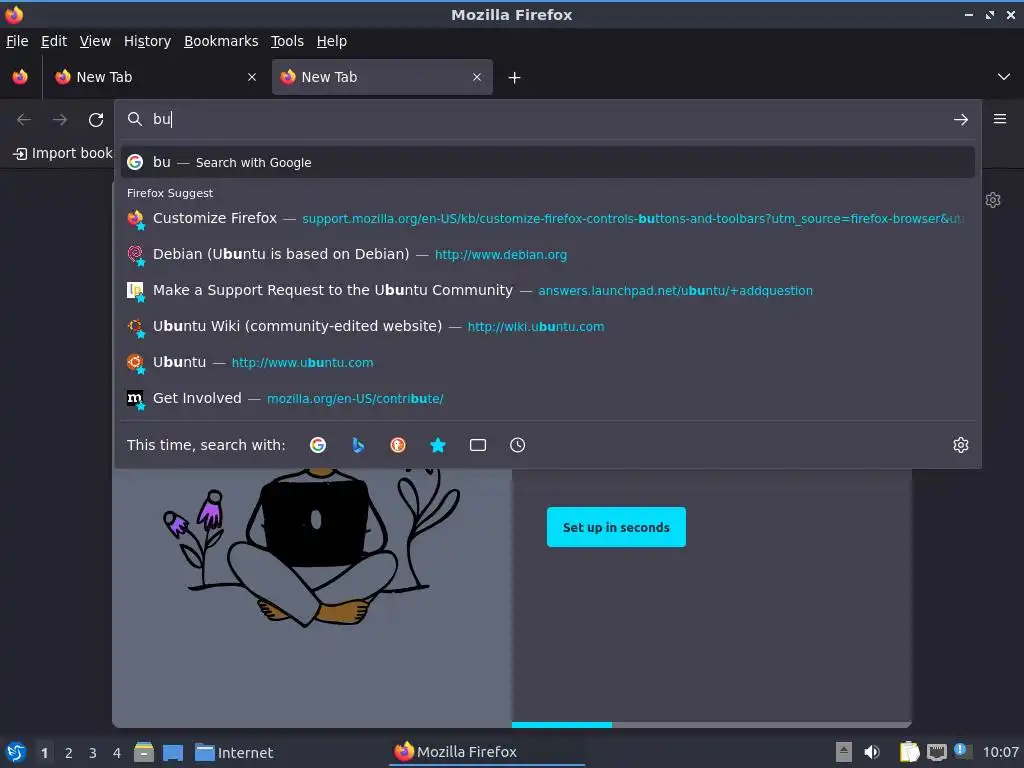Click the Set up in seconds button
Viewport: 1024px width, 768px height.
(x=616, y=527)
